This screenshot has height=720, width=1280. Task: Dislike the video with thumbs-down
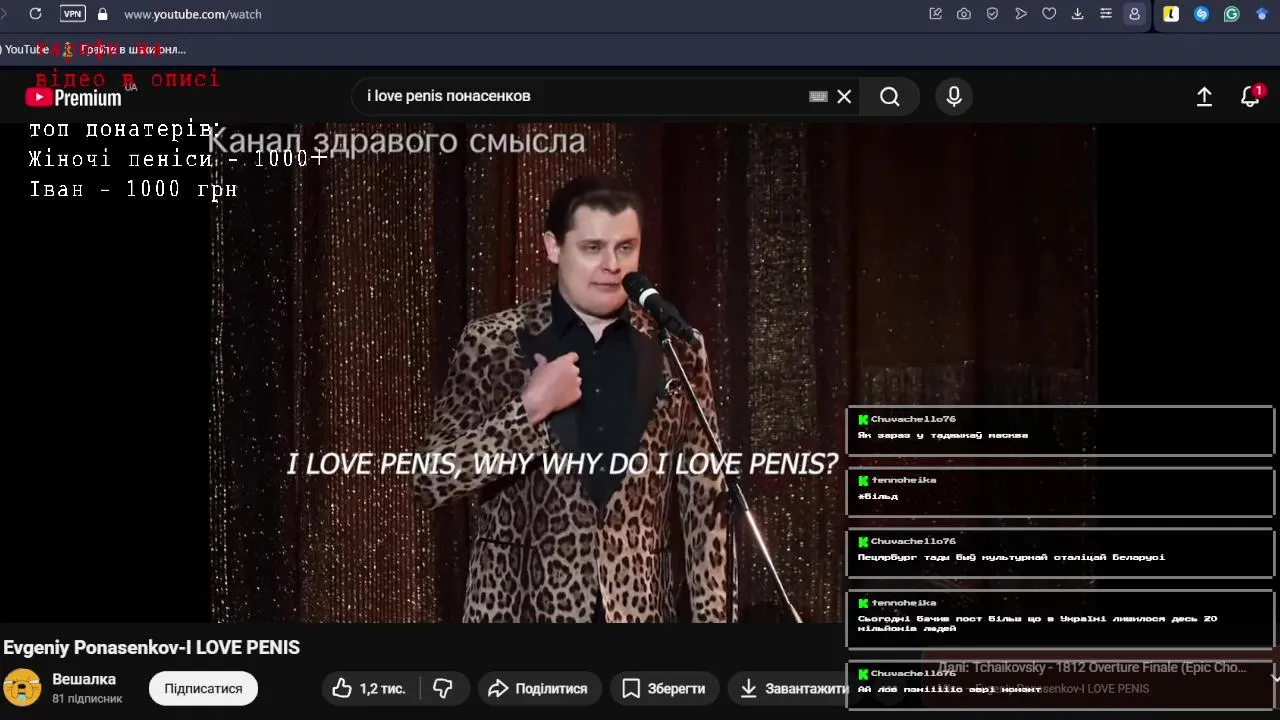443,688
